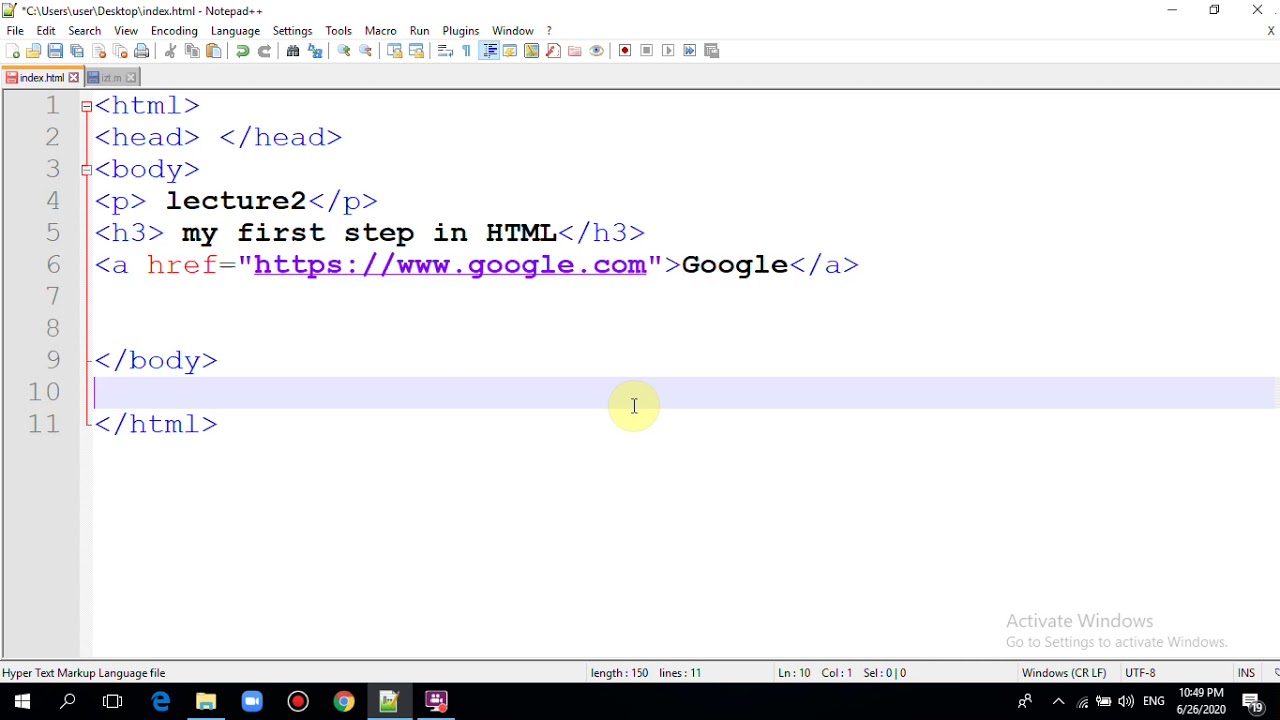This screenshot has width=1280, height=720.
Task: Collapse the body tag fold marker
Action: click(x=87, y=170)
